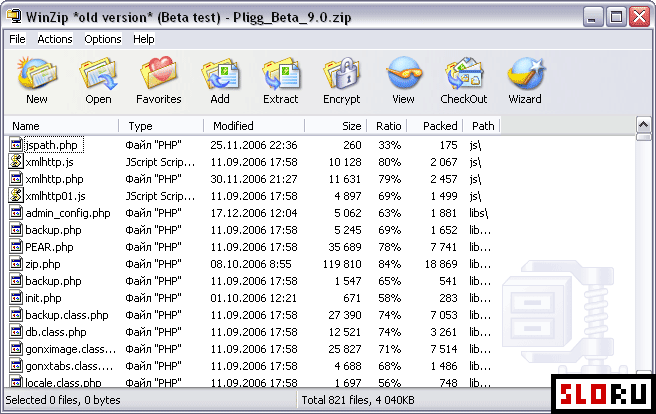Click the libs\ path value
Screen dimensions: 656x414
coord(479,213)
